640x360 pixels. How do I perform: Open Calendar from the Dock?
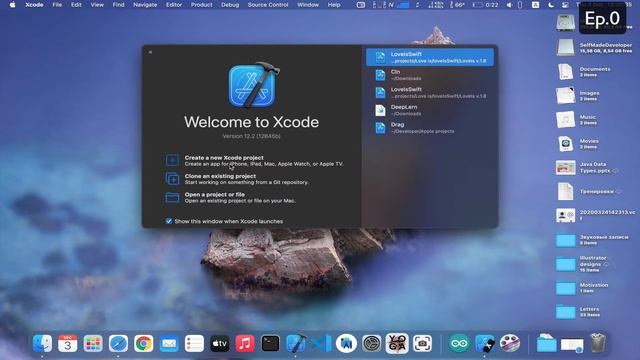tap(68, 344)
